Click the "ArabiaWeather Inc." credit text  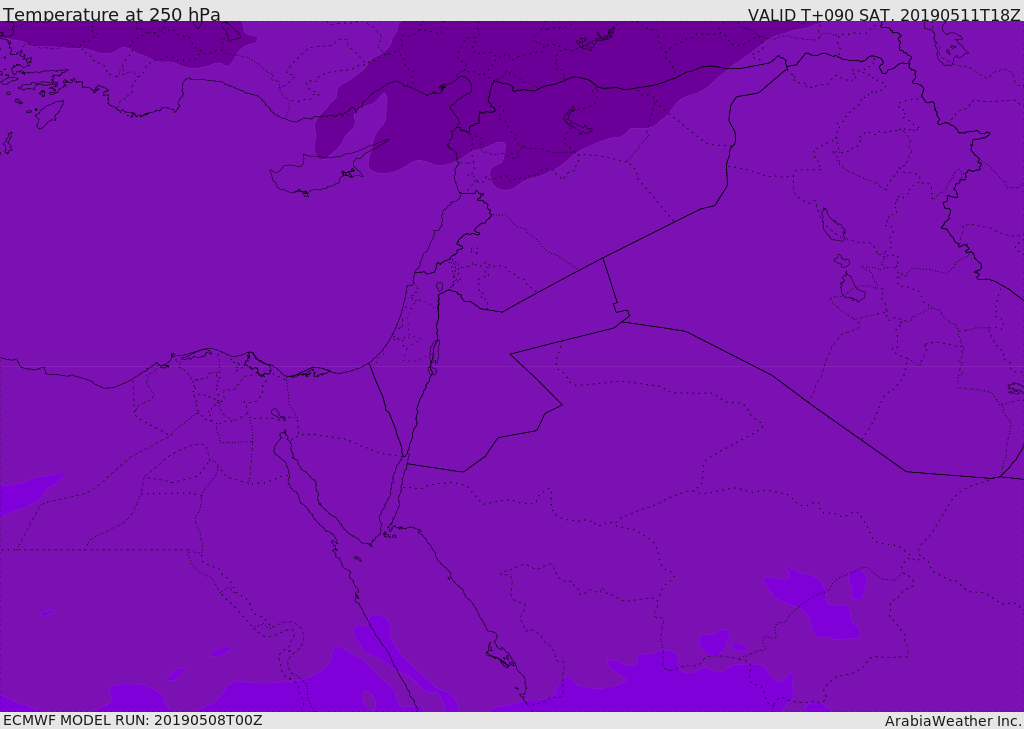(953, 721)
